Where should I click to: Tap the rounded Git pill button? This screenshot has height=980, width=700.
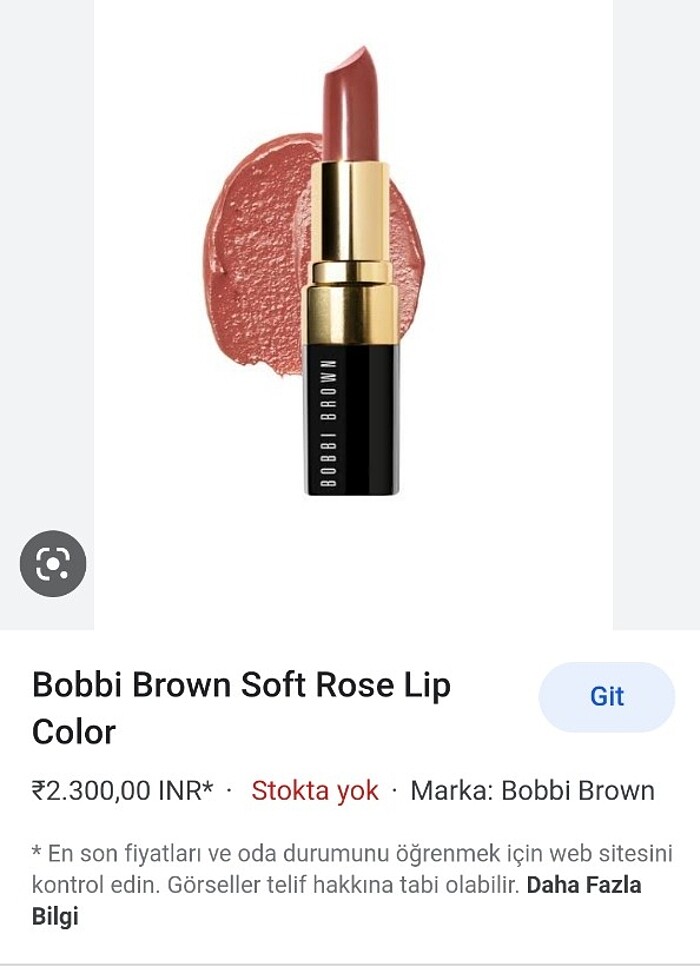[x=608, y=694]
